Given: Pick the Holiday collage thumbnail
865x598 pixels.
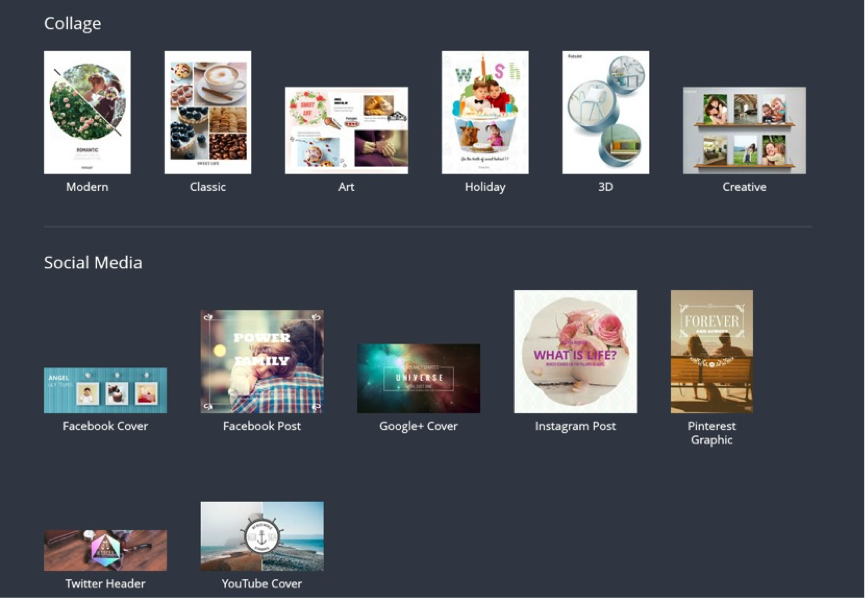Looking at the screenshot, I should (485, 113).
